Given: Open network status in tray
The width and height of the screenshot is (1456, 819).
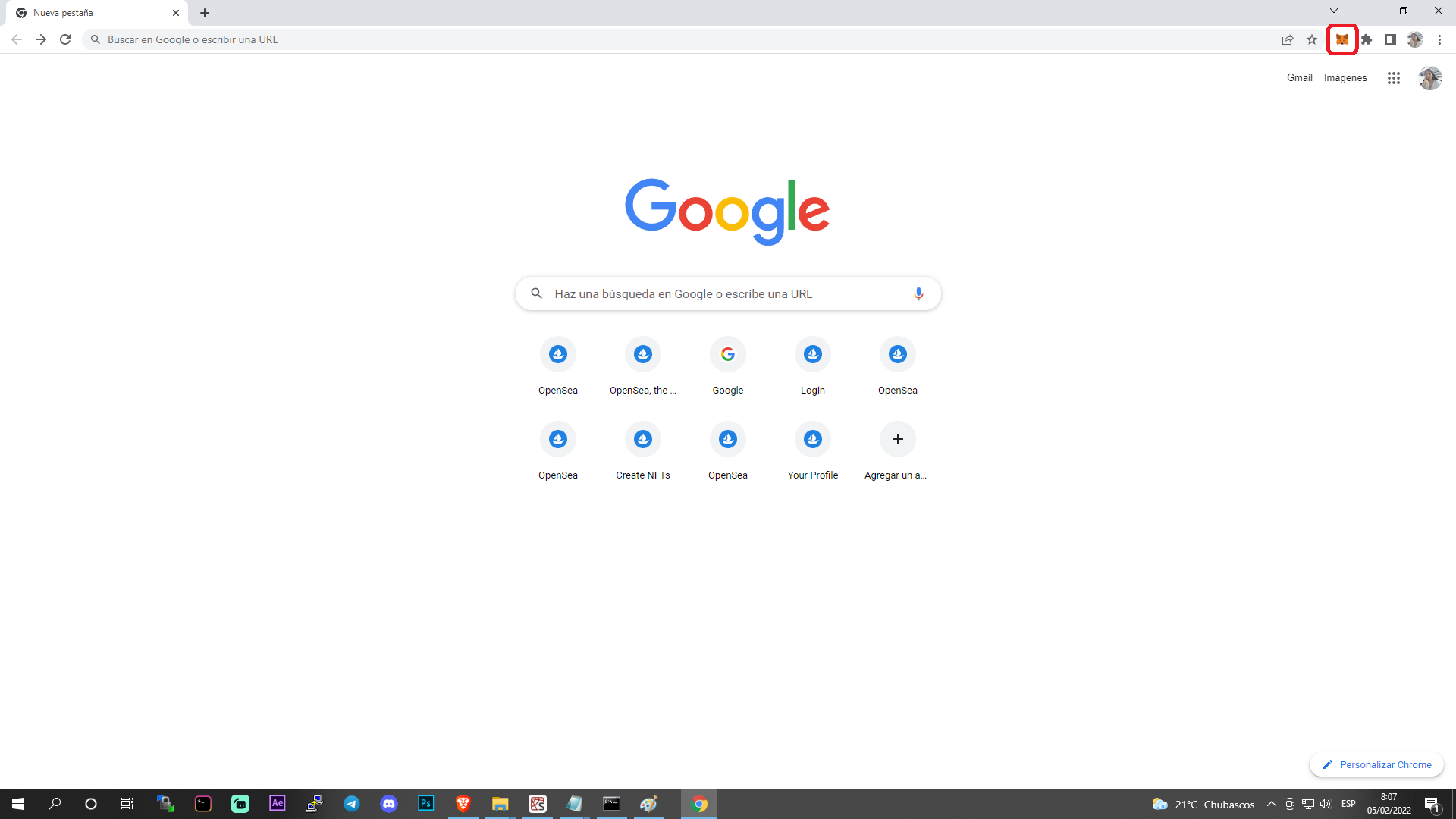Looking at the screenshot, I should [x=1308, y=804].
